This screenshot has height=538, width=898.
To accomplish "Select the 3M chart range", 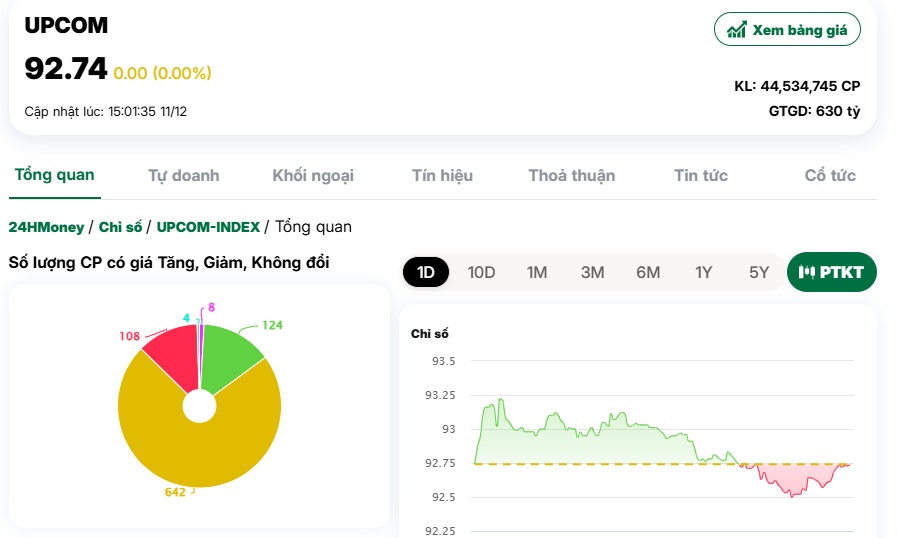I will pos(592,272).
